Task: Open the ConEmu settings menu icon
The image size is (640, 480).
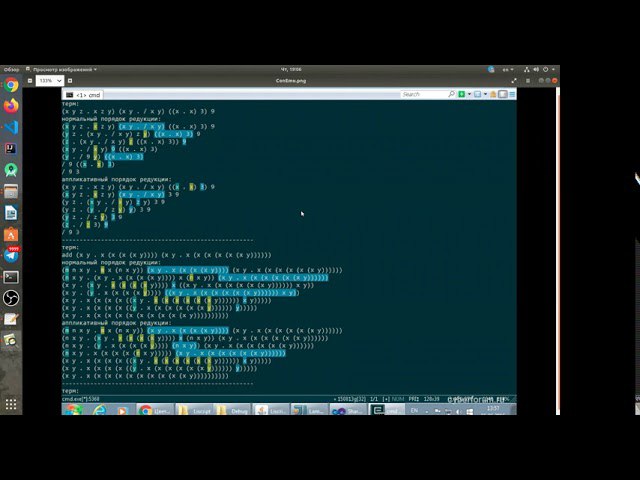Action: [512, 94]
